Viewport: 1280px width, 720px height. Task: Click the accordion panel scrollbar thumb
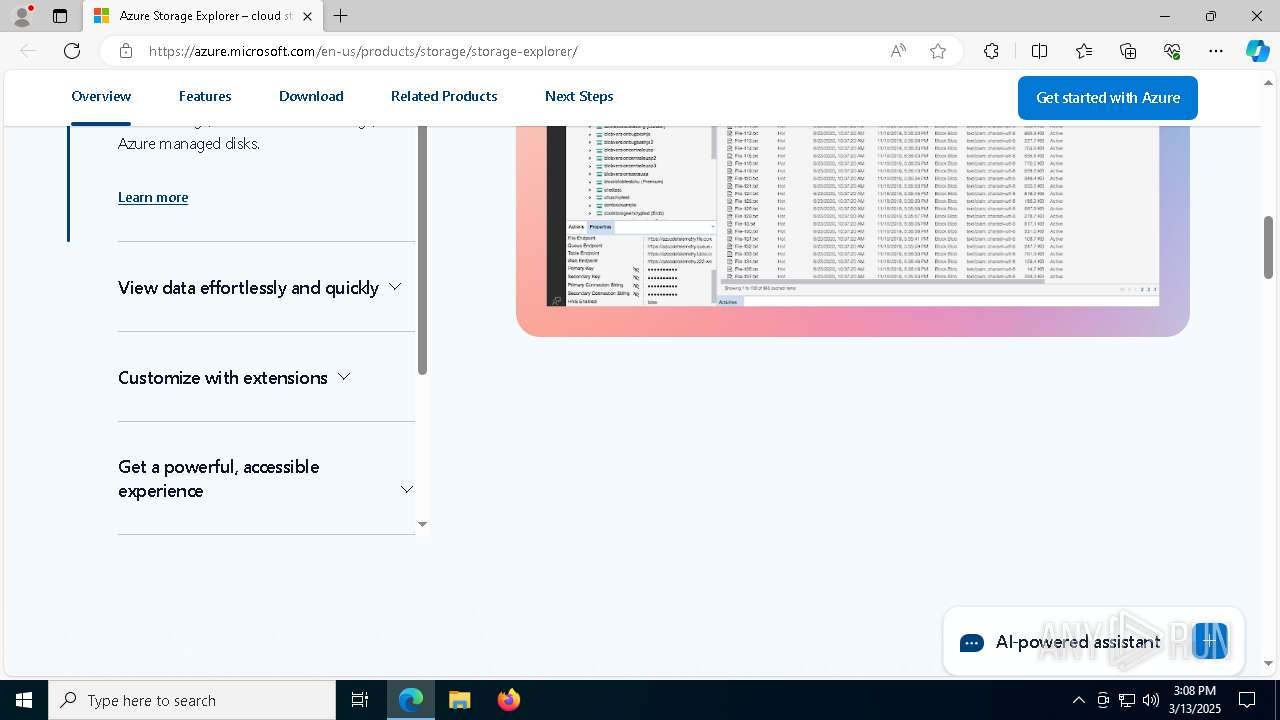coord(422,250)
